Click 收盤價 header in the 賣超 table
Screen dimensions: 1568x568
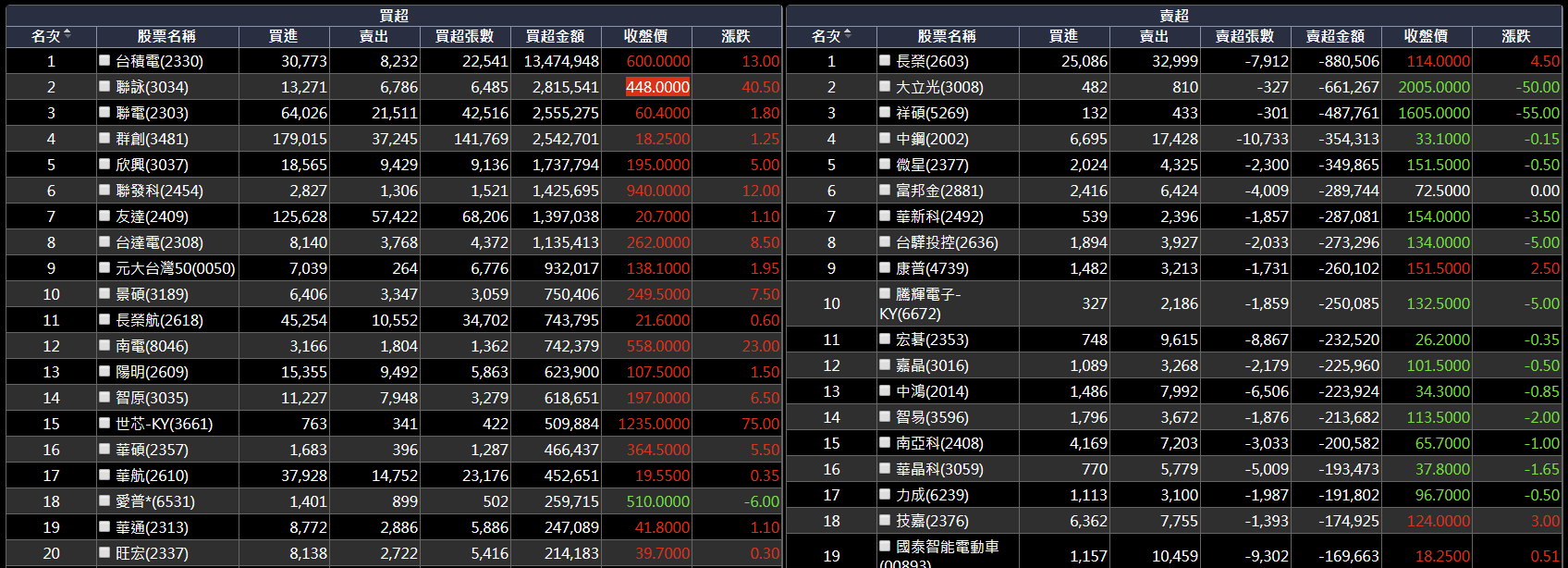pyautogui.click(x=1427, y=36)
